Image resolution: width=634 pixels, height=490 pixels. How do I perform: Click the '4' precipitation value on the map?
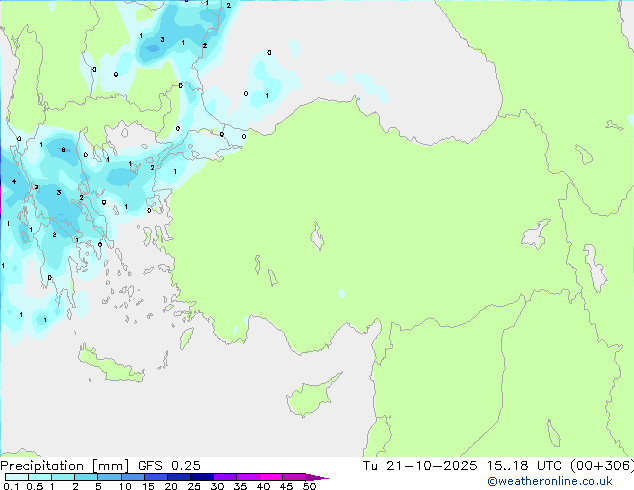[14, 182]
